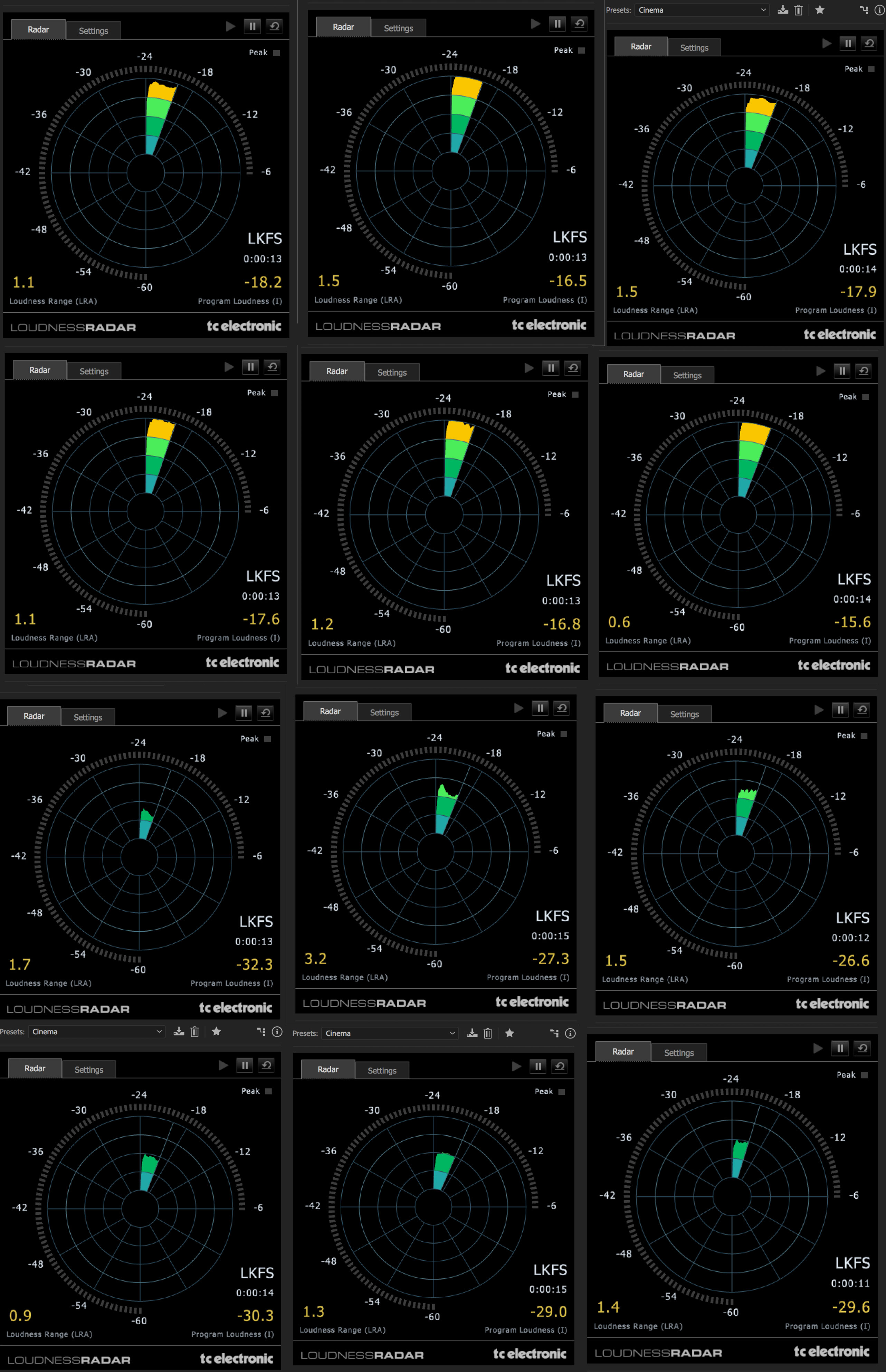This screenshot has height=1372, width=886.
Task: Open Cinema presets dropdown above -29.0 radar
Action: point(390,1034)
